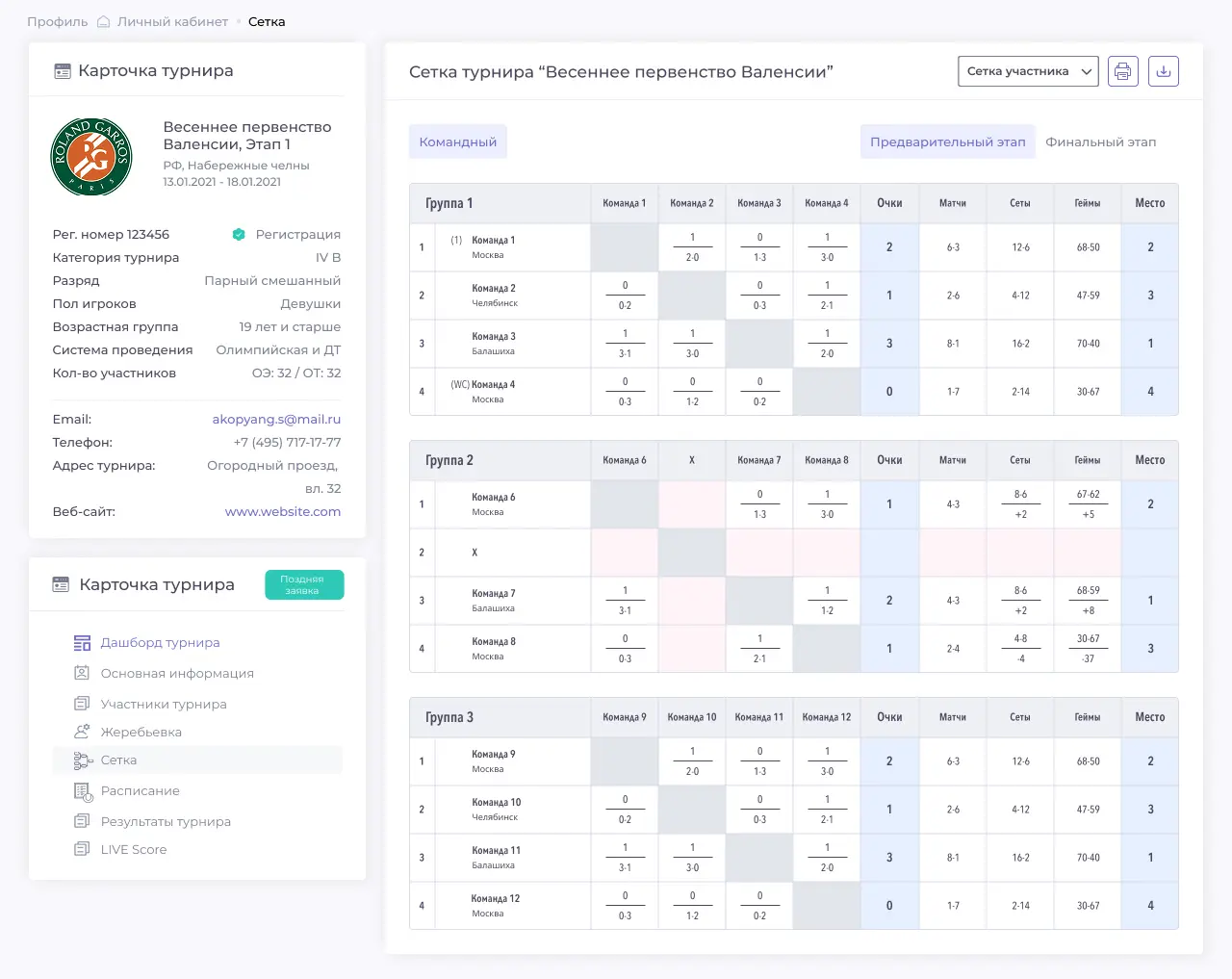Click the card icon next to Поздняя заявка
This screenshot has height=979, width=1232.
point(61,584)
